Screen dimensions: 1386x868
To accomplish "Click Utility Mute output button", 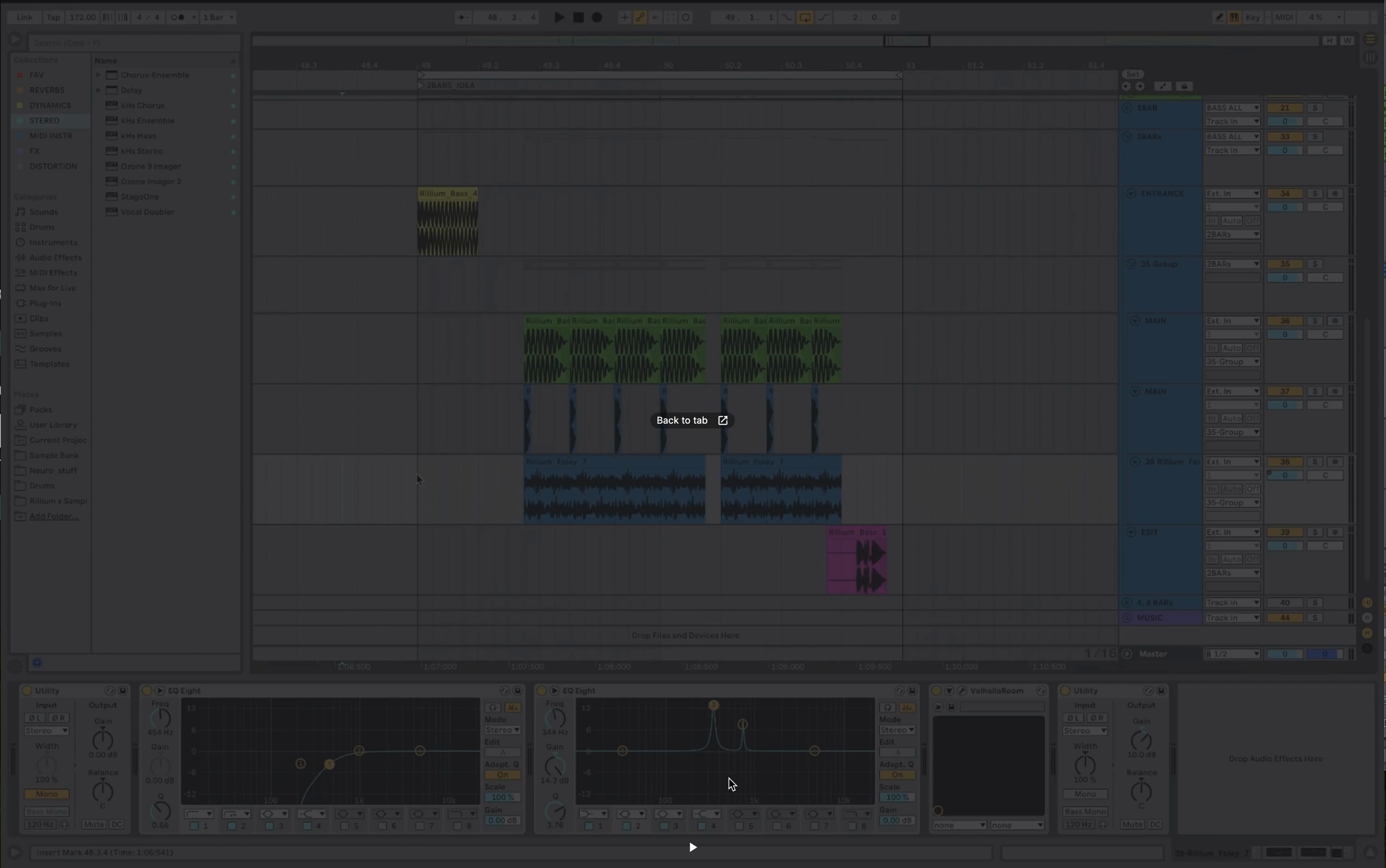I will 94,825.
